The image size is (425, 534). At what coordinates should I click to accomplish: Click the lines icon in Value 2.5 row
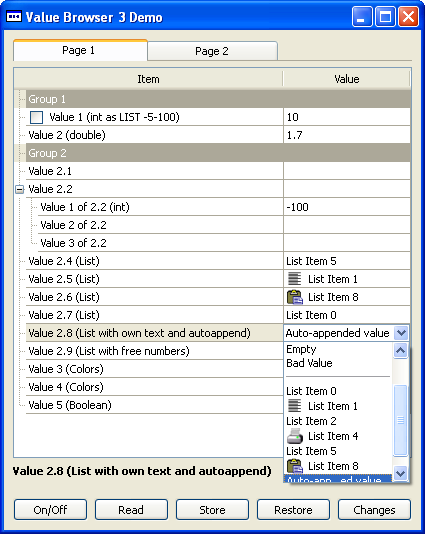click(x=294, y=279)
